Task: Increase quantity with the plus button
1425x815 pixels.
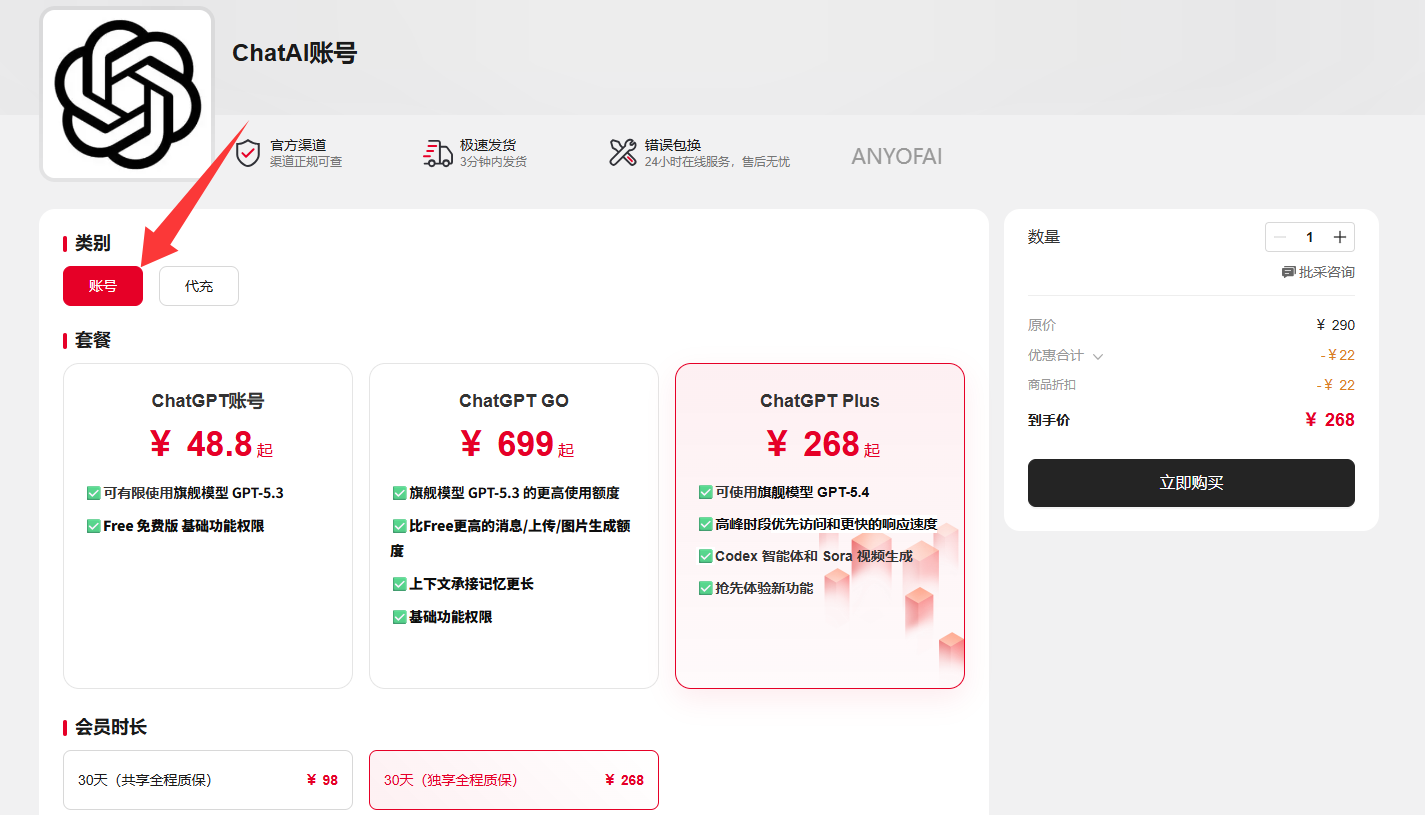Action: tap(1340, 237)
